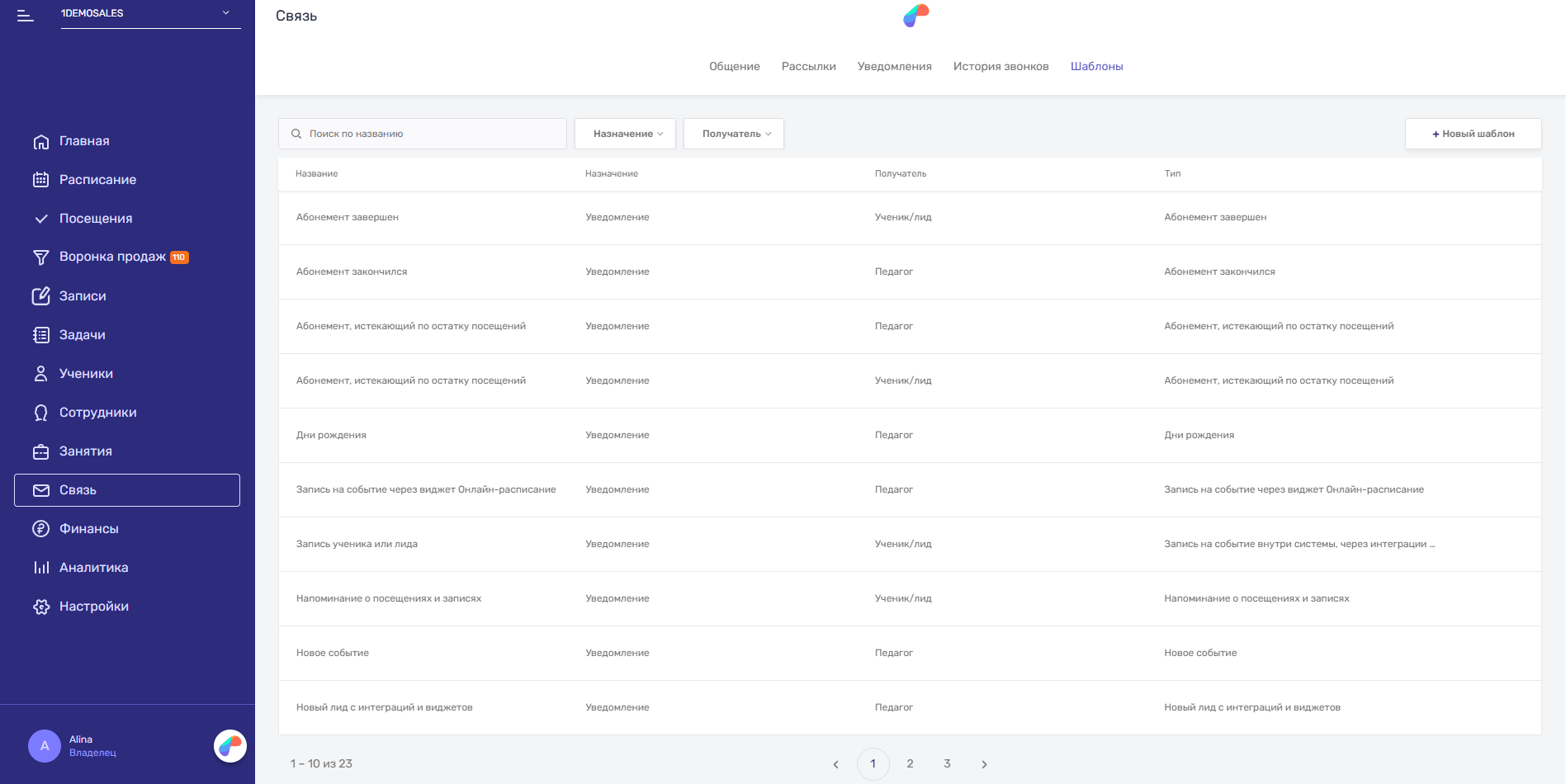The width and height of the screenshot is (1566, 784).
Task: Click the Получатель column header
Action: [x=901, y=173]
